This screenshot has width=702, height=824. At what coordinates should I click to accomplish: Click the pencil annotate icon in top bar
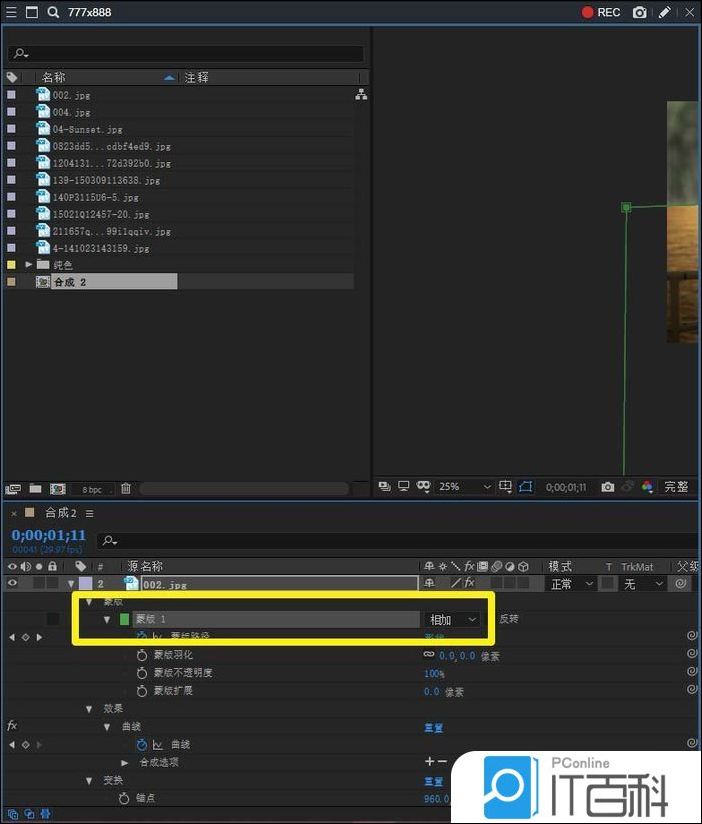pos(665,12)
